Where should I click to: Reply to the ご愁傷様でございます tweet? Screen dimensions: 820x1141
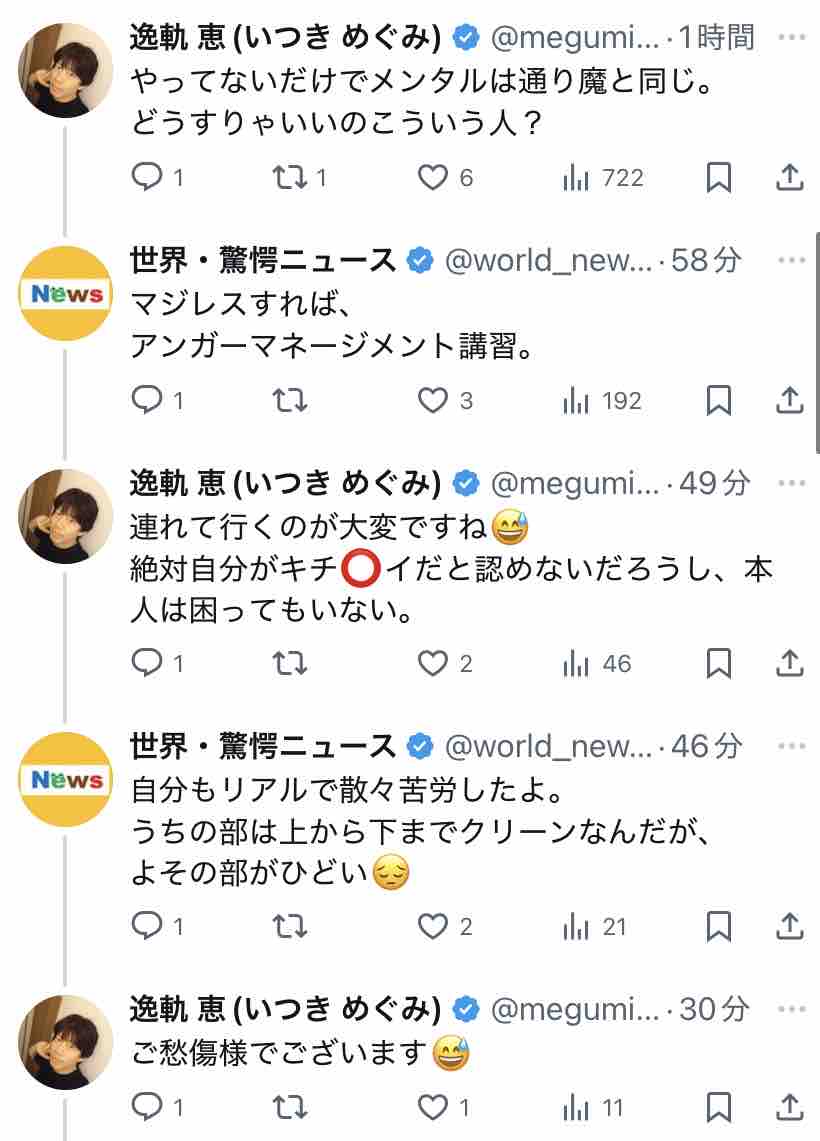point(148,1107)
